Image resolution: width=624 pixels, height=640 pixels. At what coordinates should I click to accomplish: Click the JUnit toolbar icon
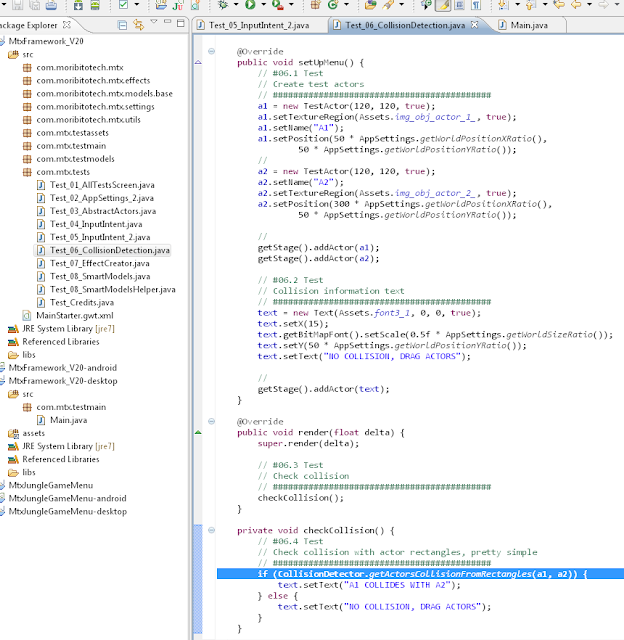click(178, 4)
